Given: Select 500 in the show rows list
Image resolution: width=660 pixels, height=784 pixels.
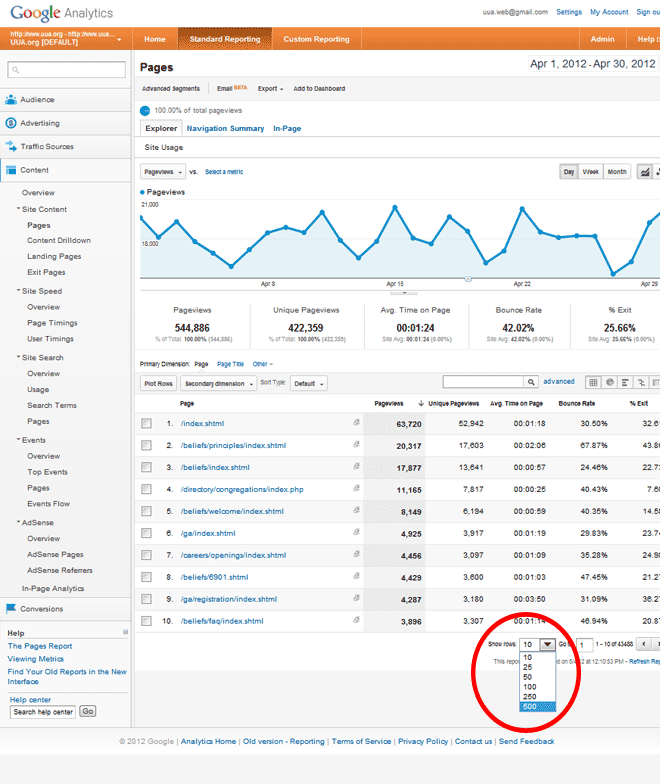Looking at the screenshot, I should (538, 706).
